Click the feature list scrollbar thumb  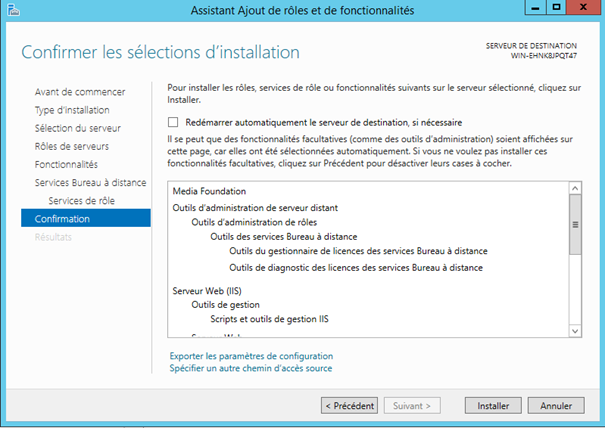(x=574, y=225)
